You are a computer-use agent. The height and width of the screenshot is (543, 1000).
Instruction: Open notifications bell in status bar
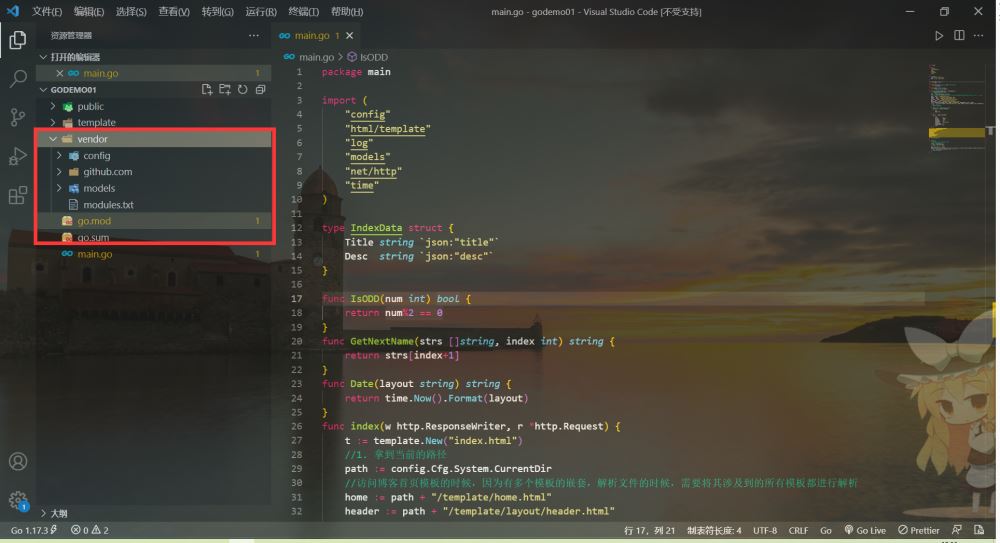pyautogui.click(x=979, y=530)
